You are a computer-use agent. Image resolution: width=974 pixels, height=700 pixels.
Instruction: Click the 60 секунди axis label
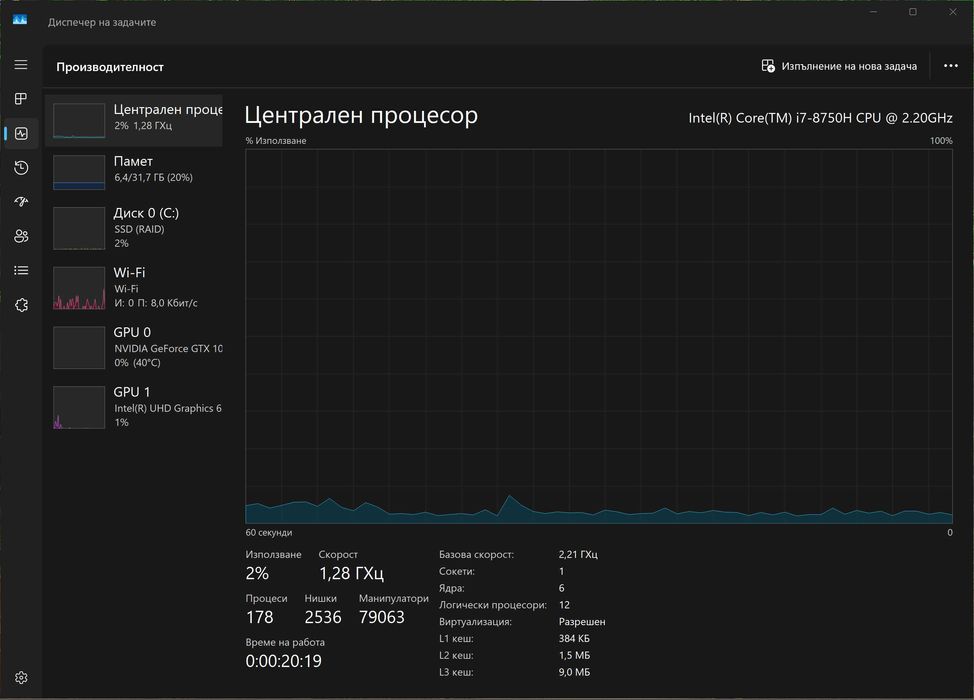point(268,532)
